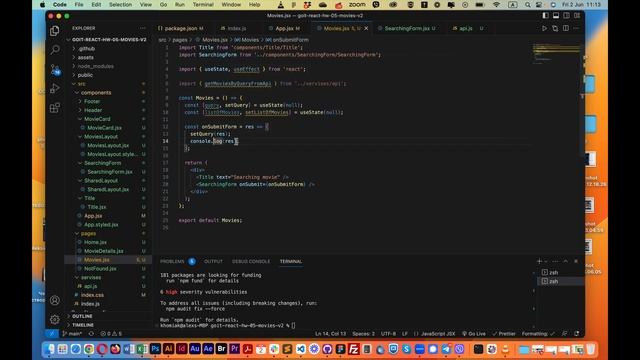The width and height of the screenshot is (640, 360).
Task: Open notifications bell in status bar
Action: tap(576, 333)
